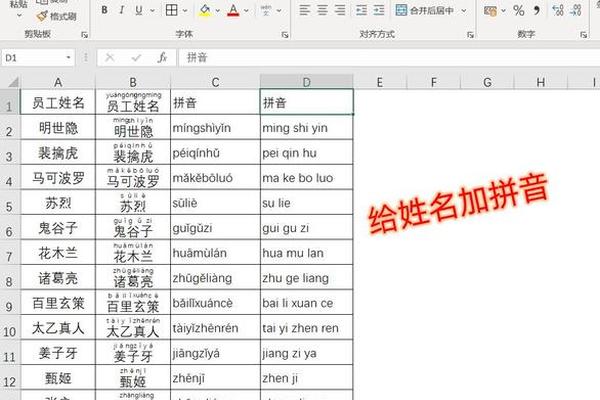
Task: Click the Insert Function fx icon
Action: pos(162,58)
